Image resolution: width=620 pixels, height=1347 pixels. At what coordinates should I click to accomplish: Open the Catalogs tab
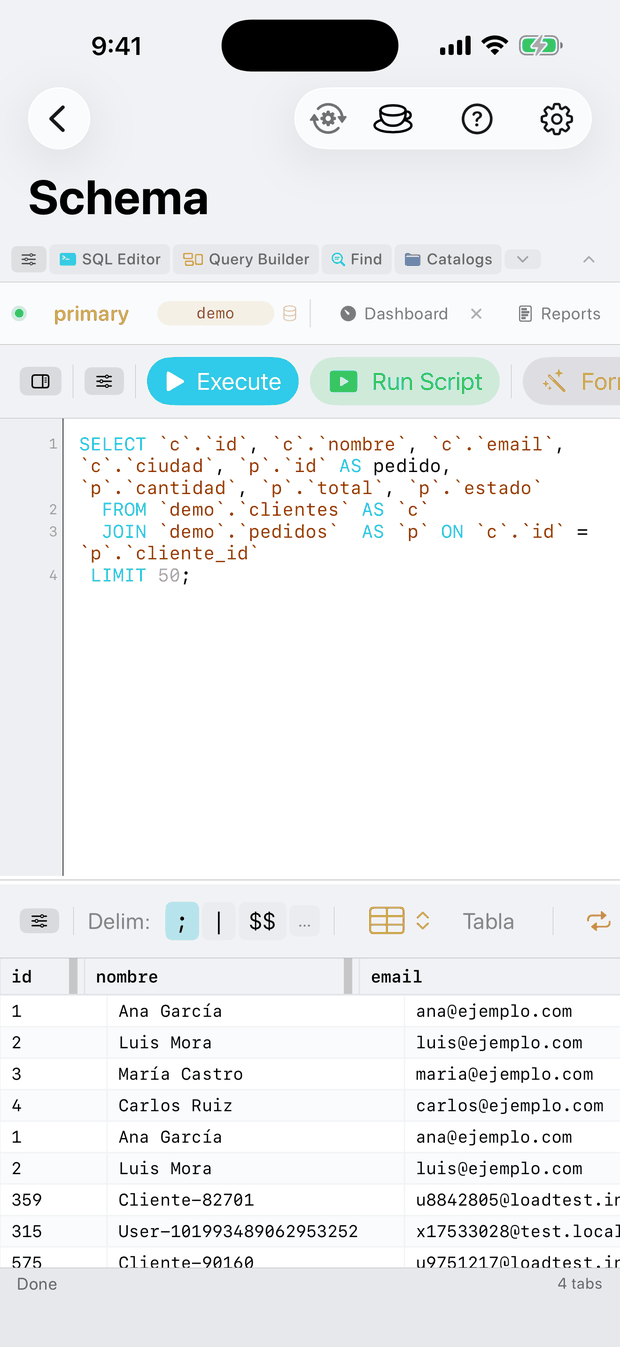[x=448, y=259]
